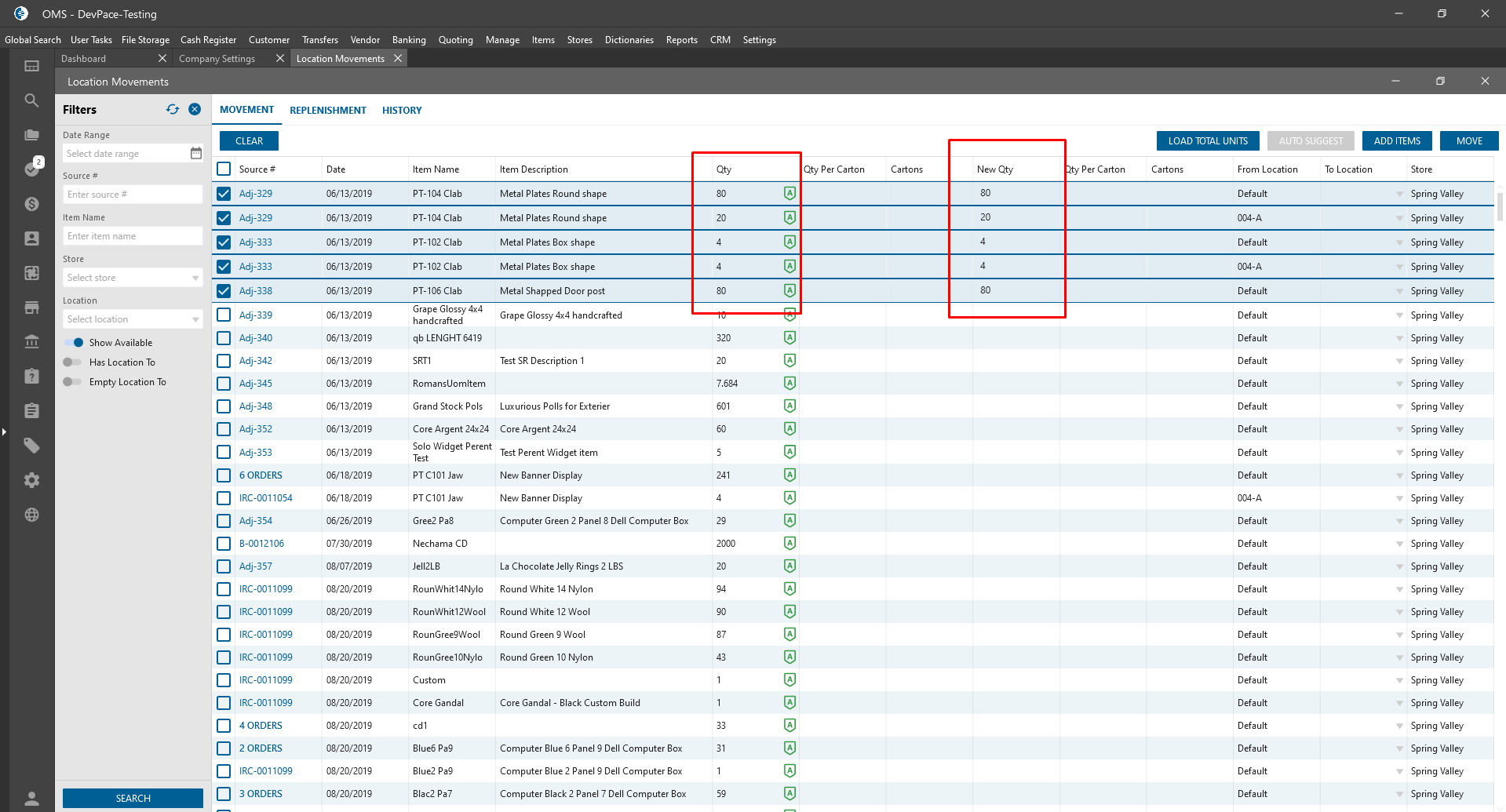Click the price tag icon in sidebar
Screen dimensions: 1506x812
(x=31, y=446)
